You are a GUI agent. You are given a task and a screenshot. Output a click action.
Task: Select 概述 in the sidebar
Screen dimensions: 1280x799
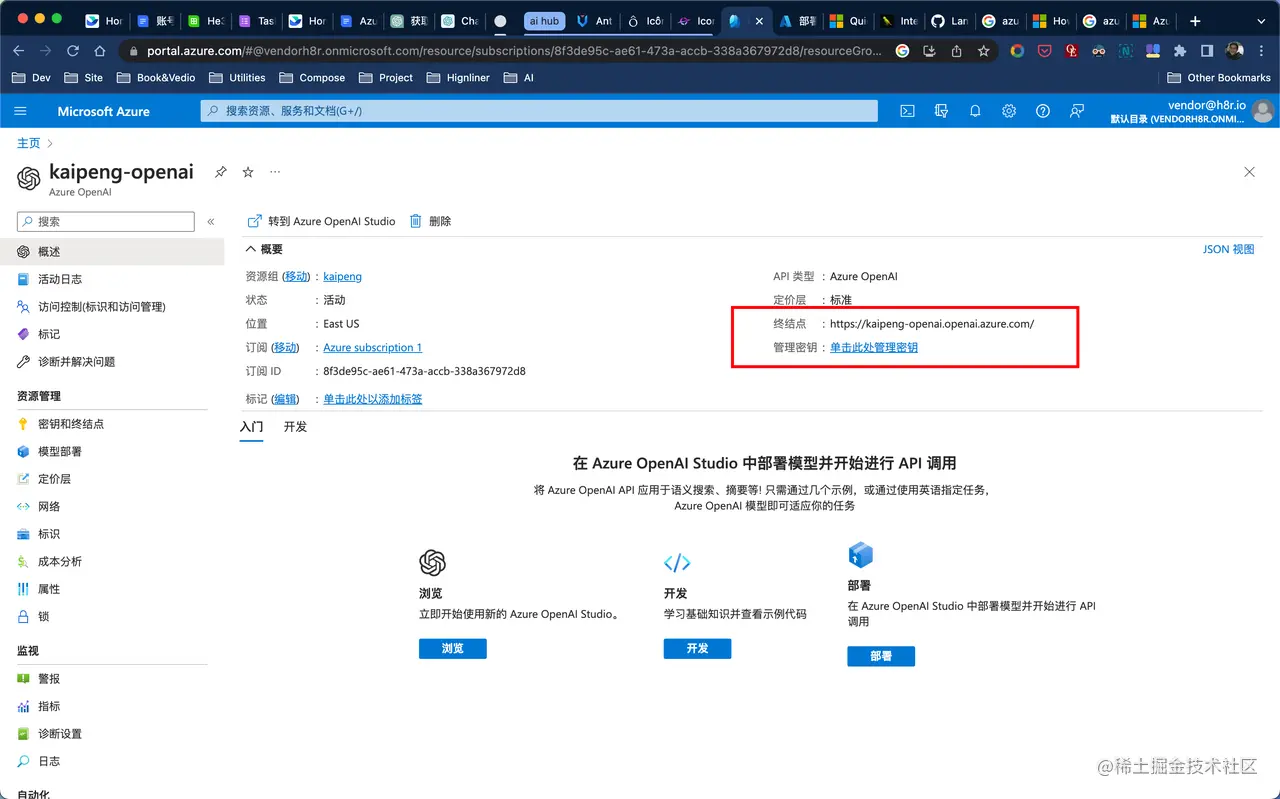point(112,252)
